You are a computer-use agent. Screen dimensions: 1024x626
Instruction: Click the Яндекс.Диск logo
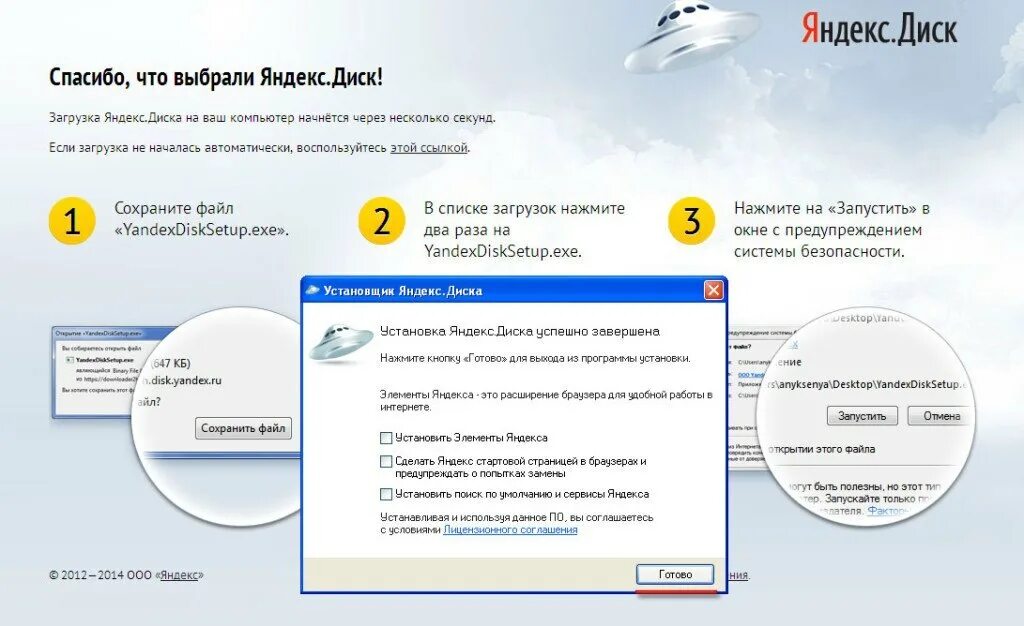point(878,29)
